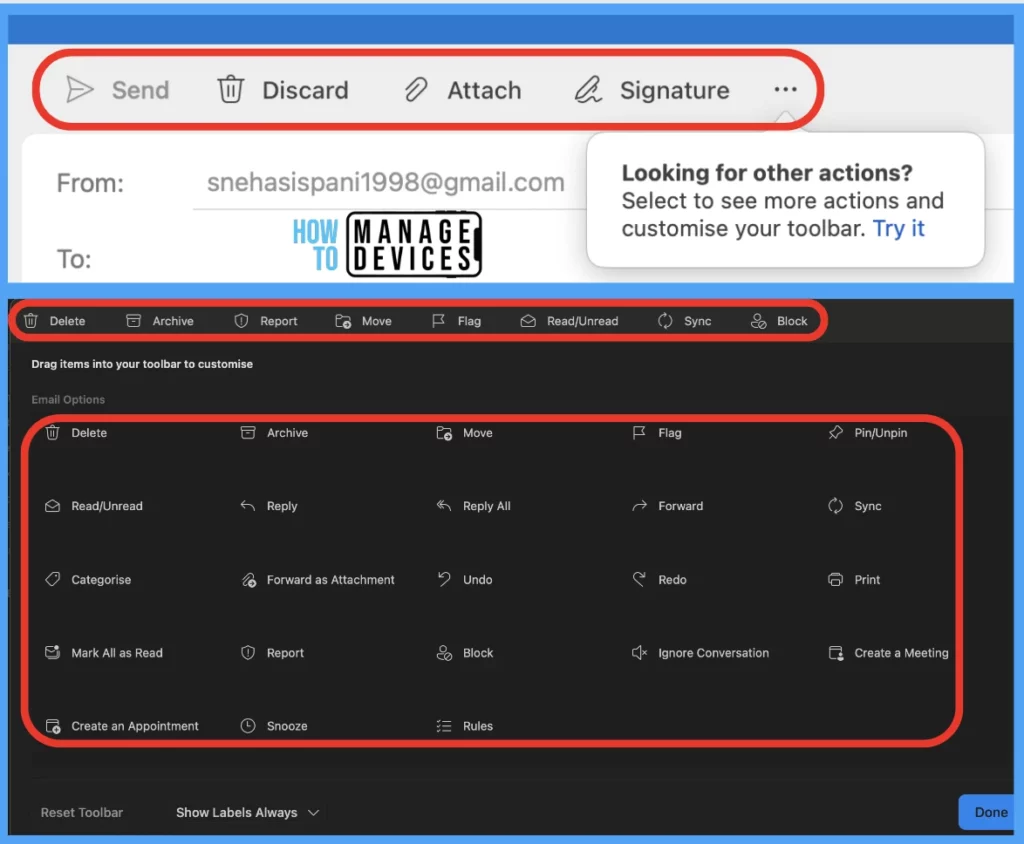Select the Ignore Conversation item
This screenshot has width=1024, height=844.
coord(700,653)
